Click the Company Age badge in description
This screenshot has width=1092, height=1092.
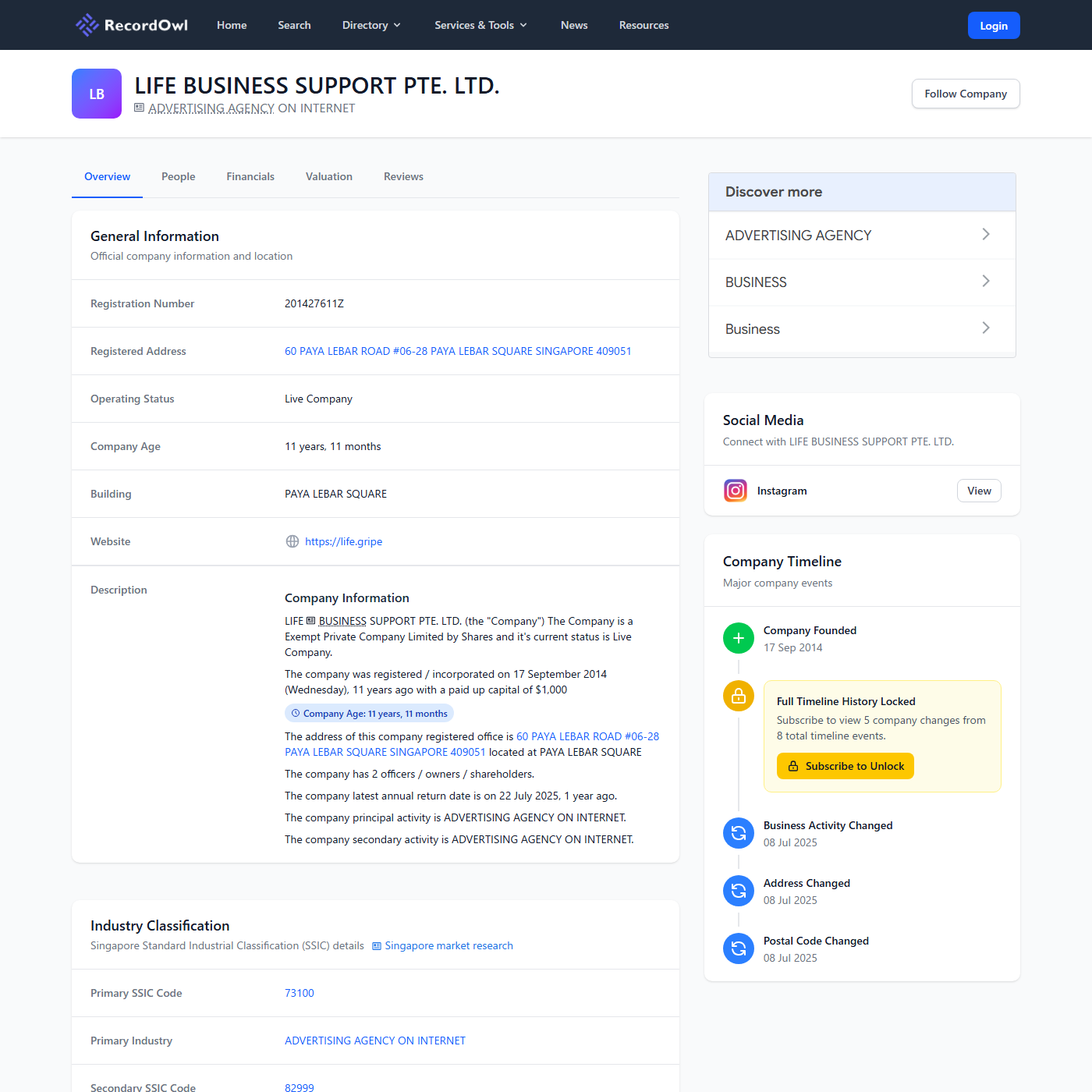tap(369, 713)
